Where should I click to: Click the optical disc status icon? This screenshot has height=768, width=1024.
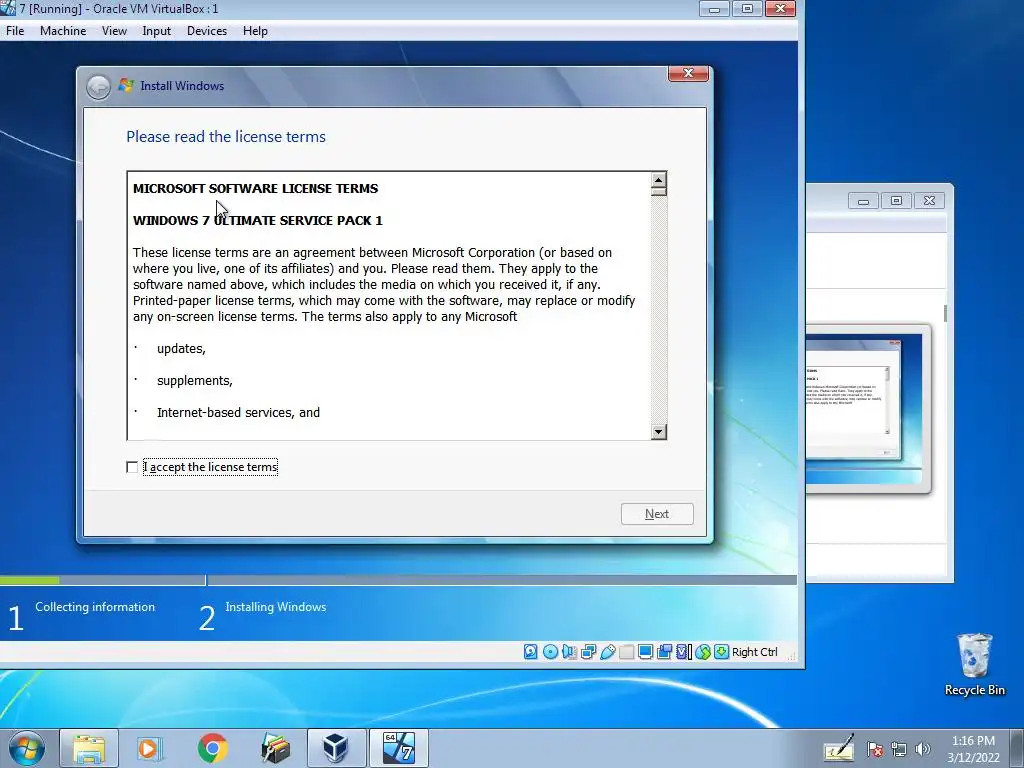[x=550, y=652]
